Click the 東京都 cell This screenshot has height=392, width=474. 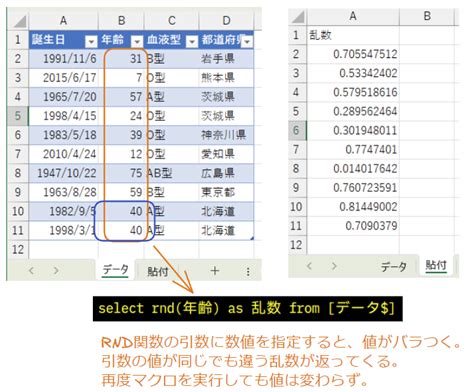click(226, 192)
